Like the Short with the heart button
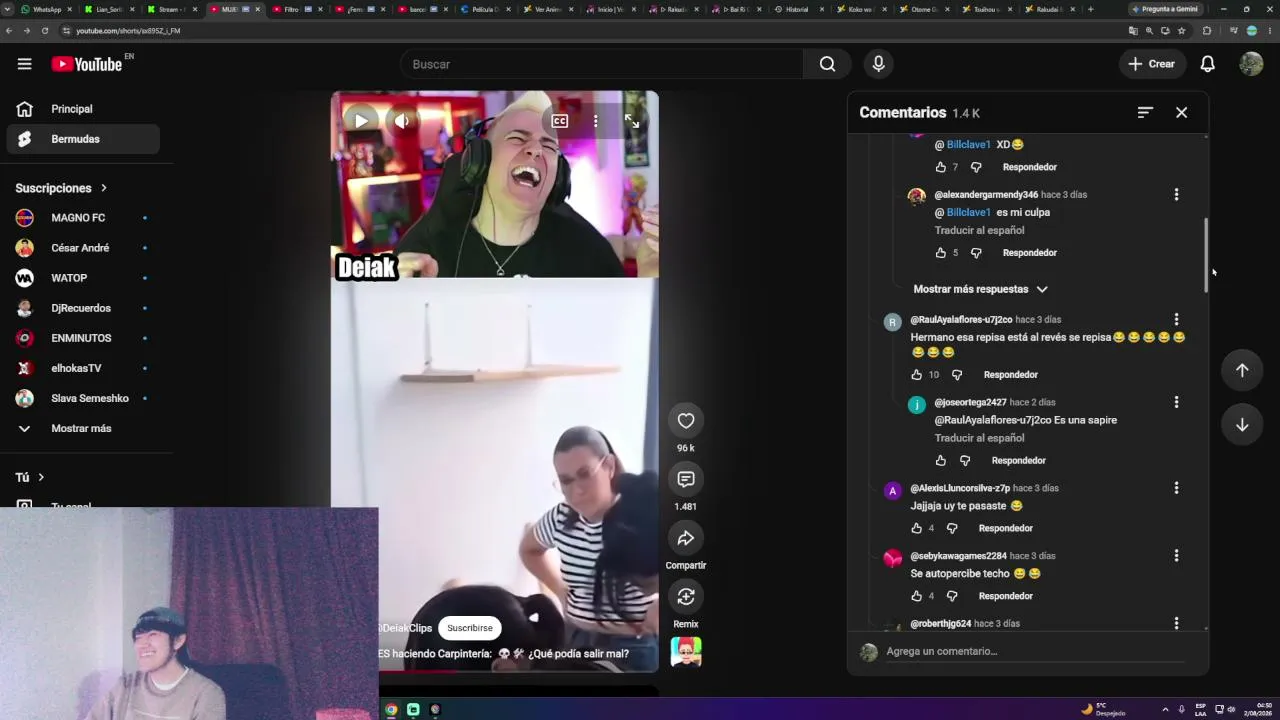 click(686, 421)
